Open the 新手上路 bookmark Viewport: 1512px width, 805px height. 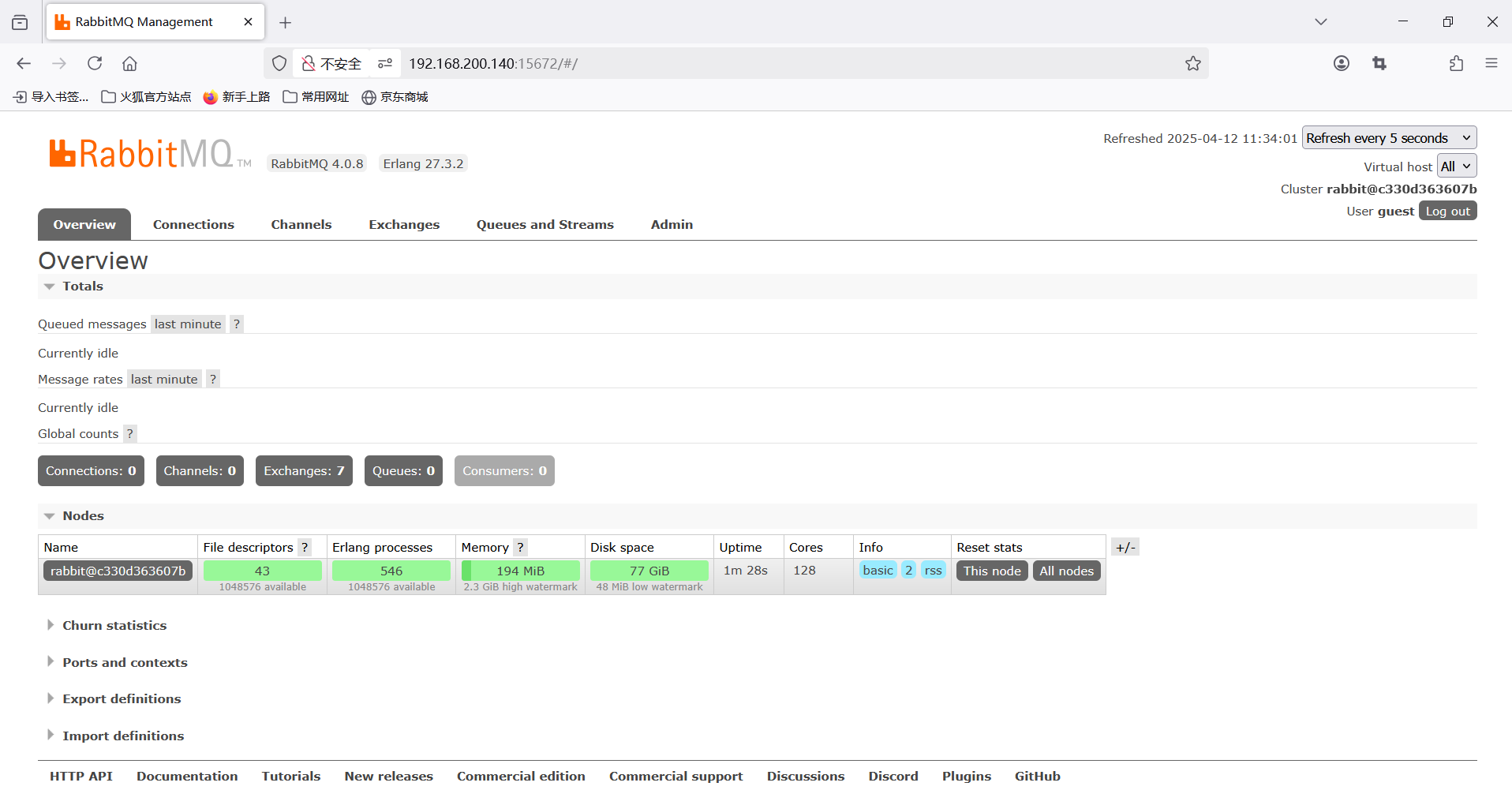(237, 96)
